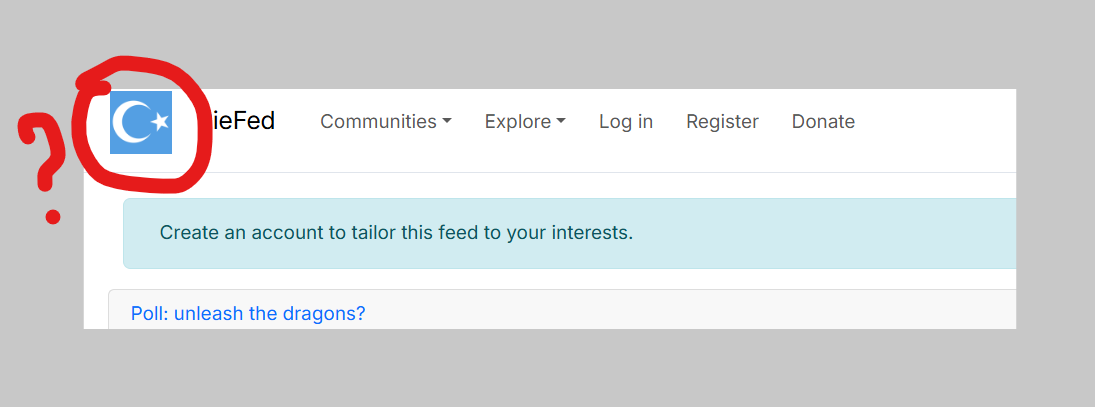Expand the Explore dropdown menu
Screen dimensions: 1095x407
coord(518,122)
